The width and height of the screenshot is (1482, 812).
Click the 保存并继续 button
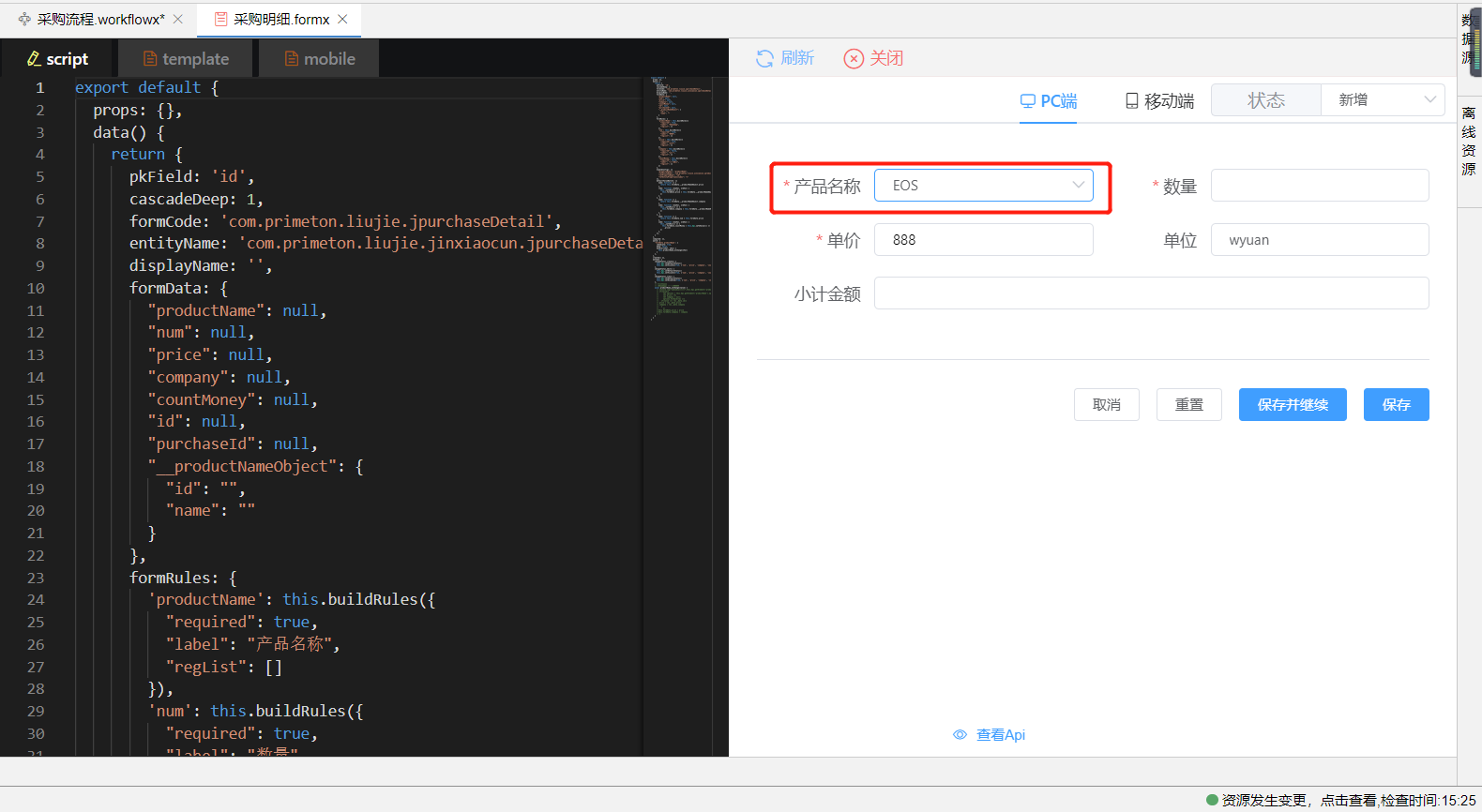1292,405
